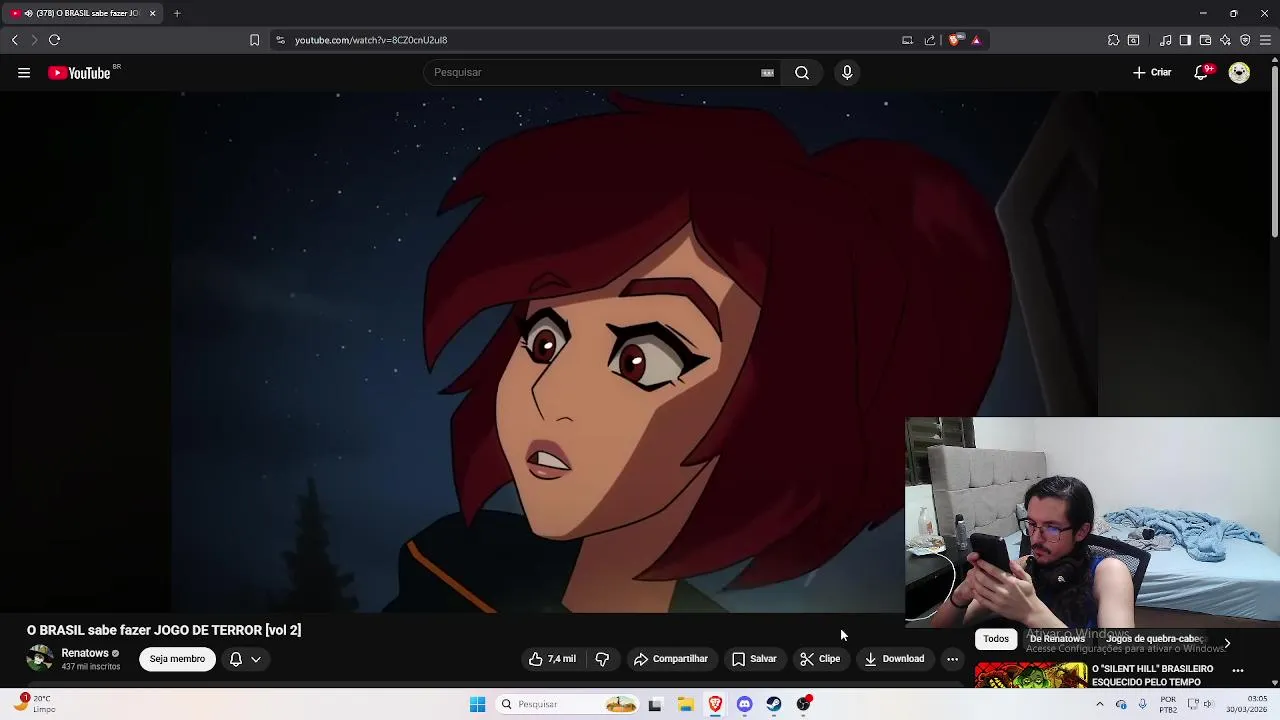Image resolution: width=1280 pixels, height=720 pixels.
Task: Open browser extensions puzzle icon
Action: click(1113, 40)
